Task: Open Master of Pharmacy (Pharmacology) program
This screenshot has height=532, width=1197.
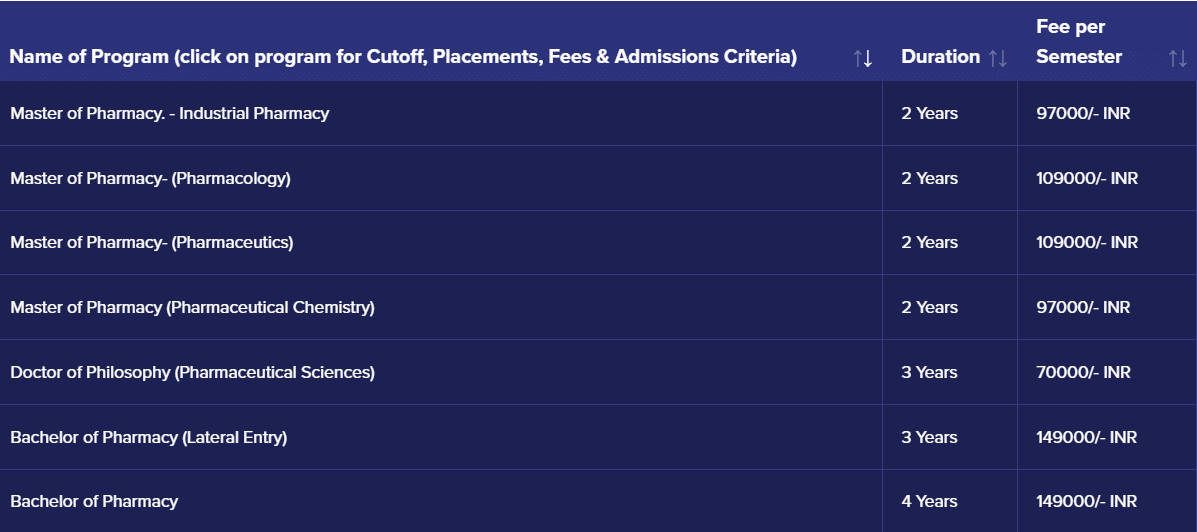Action: point(150,178)
